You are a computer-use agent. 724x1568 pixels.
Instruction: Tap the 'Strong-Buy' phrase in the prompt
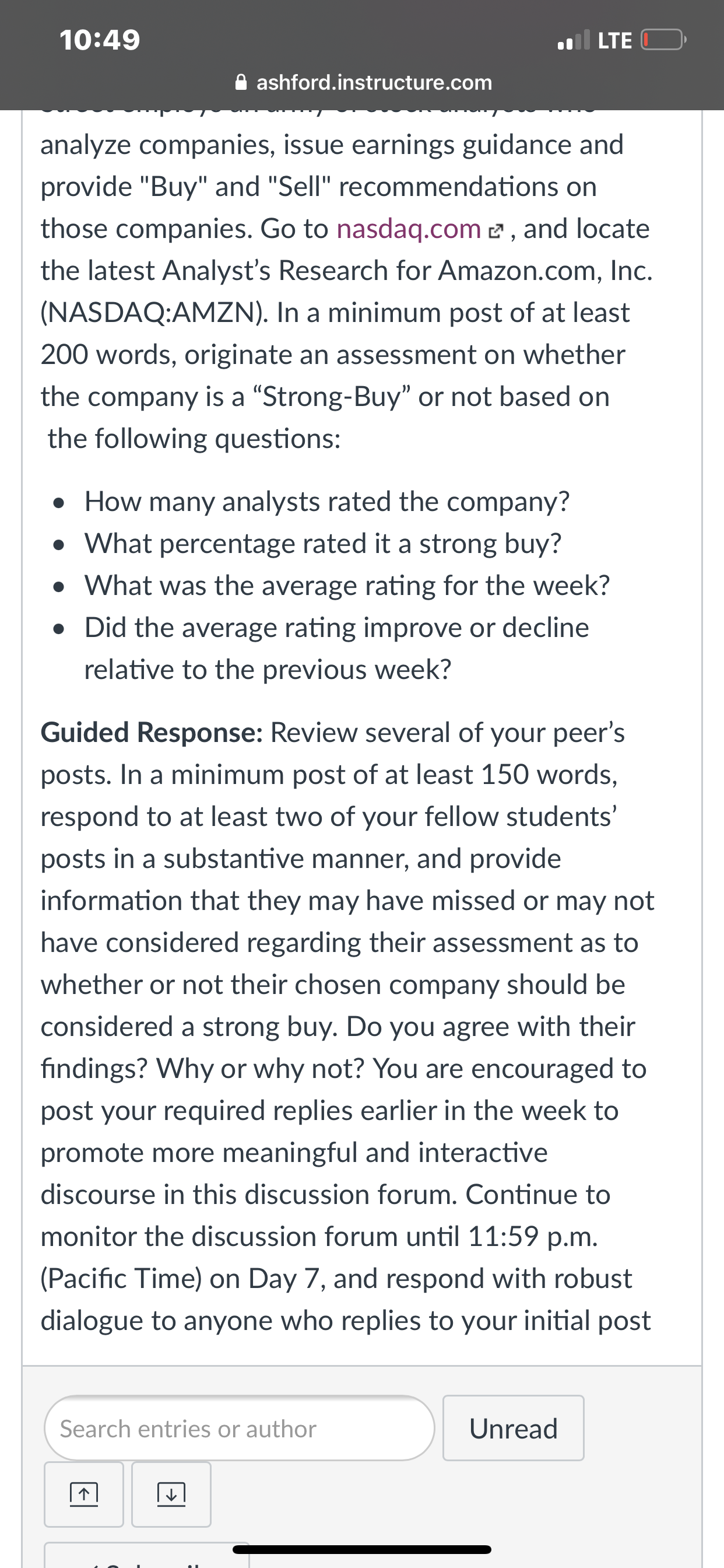(x=332, y=397)
